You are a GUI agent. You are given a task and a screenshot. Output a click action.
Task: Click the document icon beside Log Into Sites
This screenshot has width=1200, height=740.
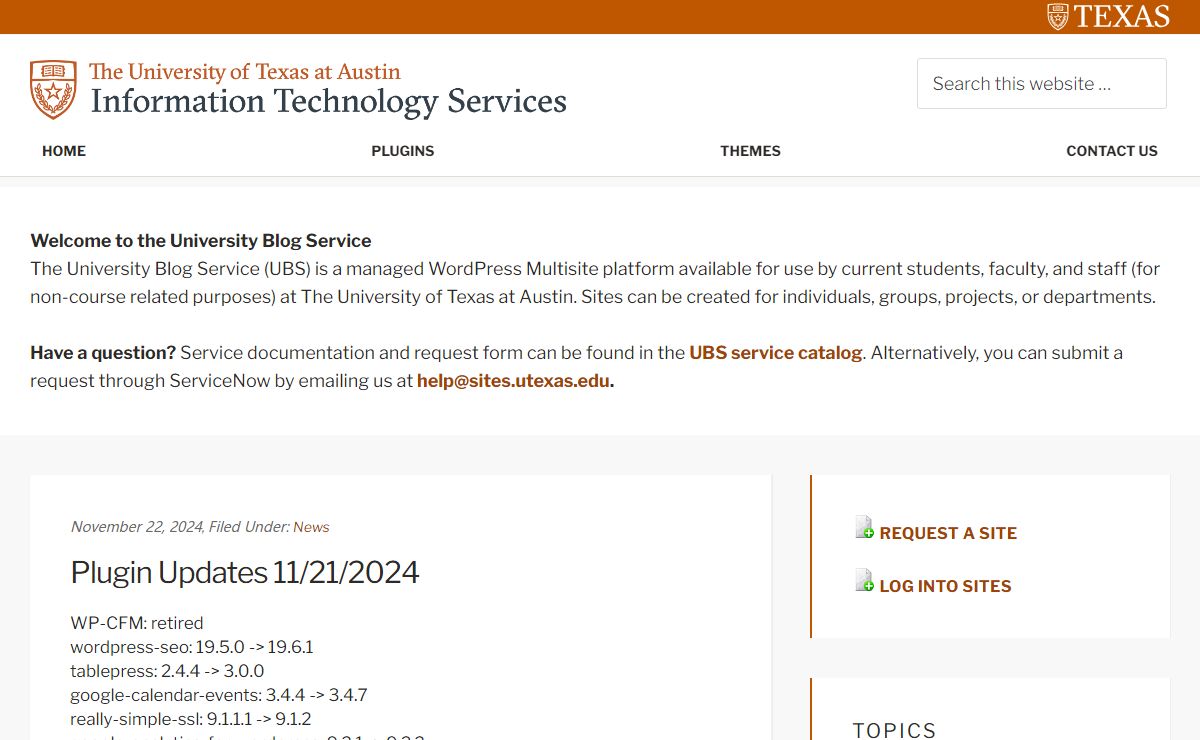click(865, 580)
